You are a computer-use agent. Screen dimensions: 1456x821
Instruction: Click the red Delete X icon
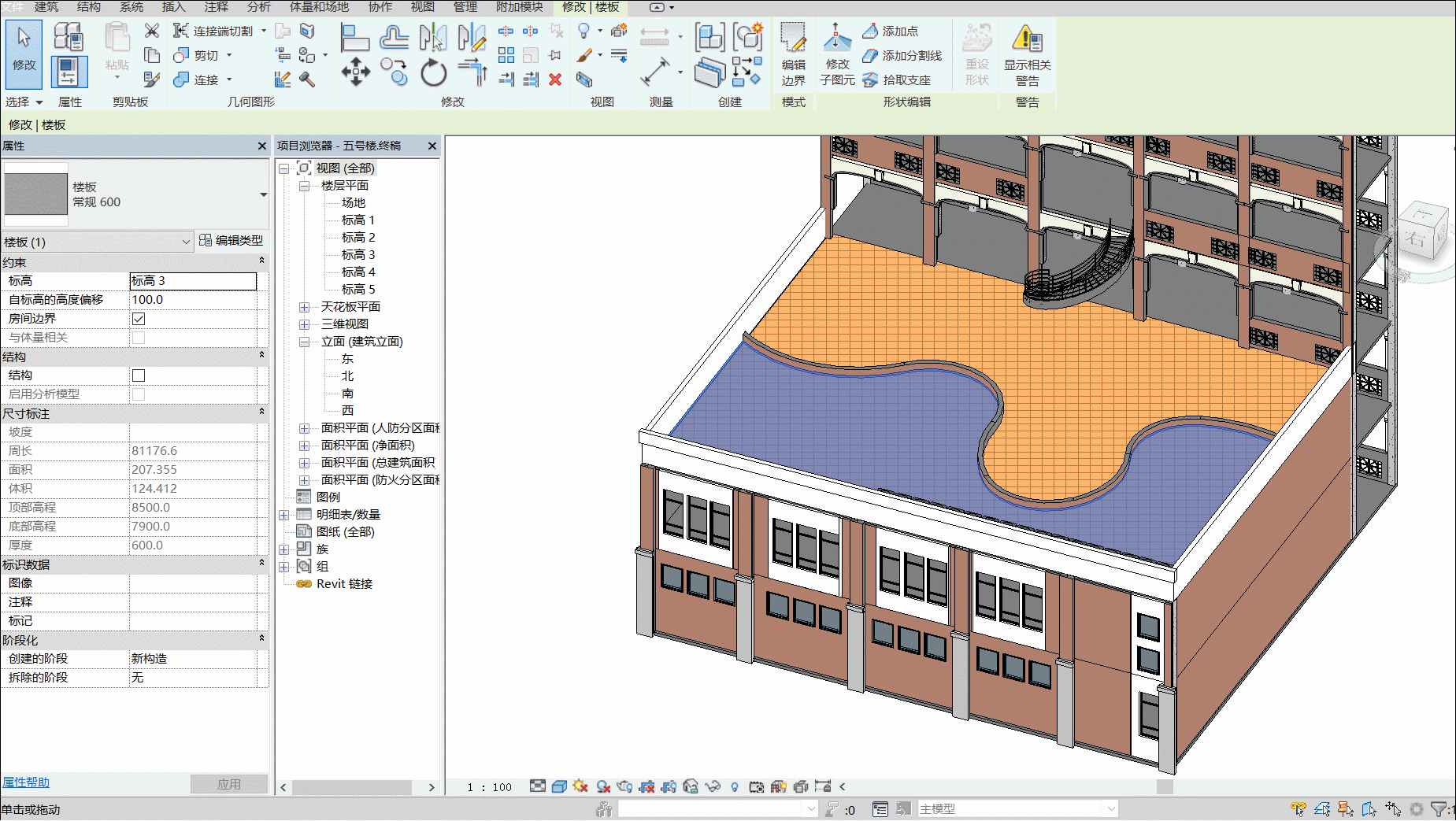(555, 80)
